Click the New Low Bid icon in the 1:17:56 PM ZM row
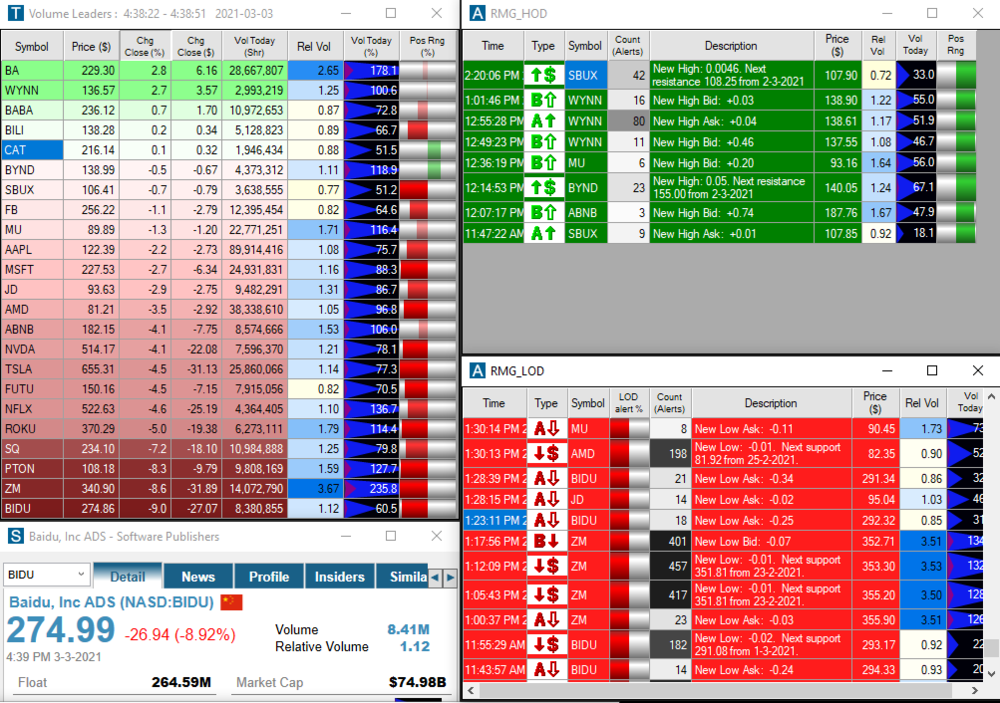1000x703 pixels. pyautogui.click(x=545, y=542)
